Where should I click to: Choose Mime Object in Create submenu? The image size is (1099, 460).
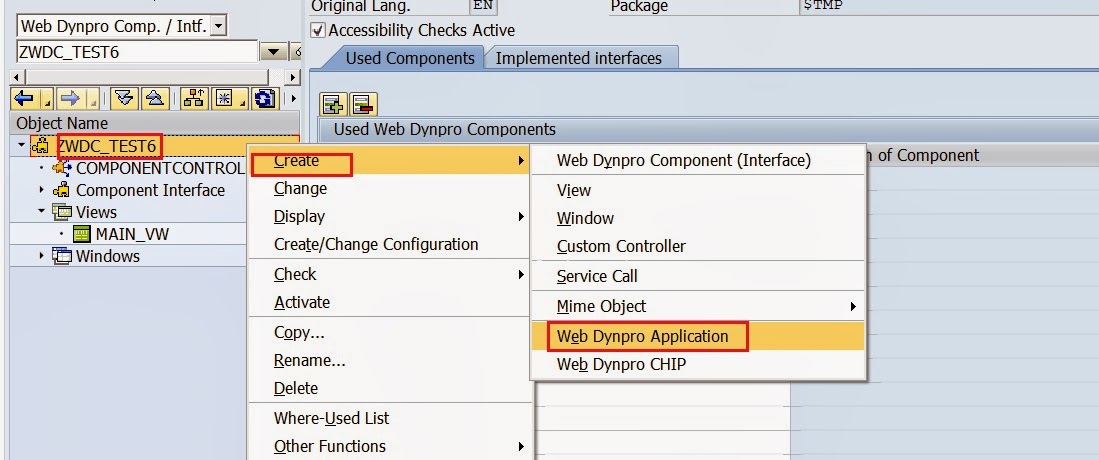coord(697,306)
